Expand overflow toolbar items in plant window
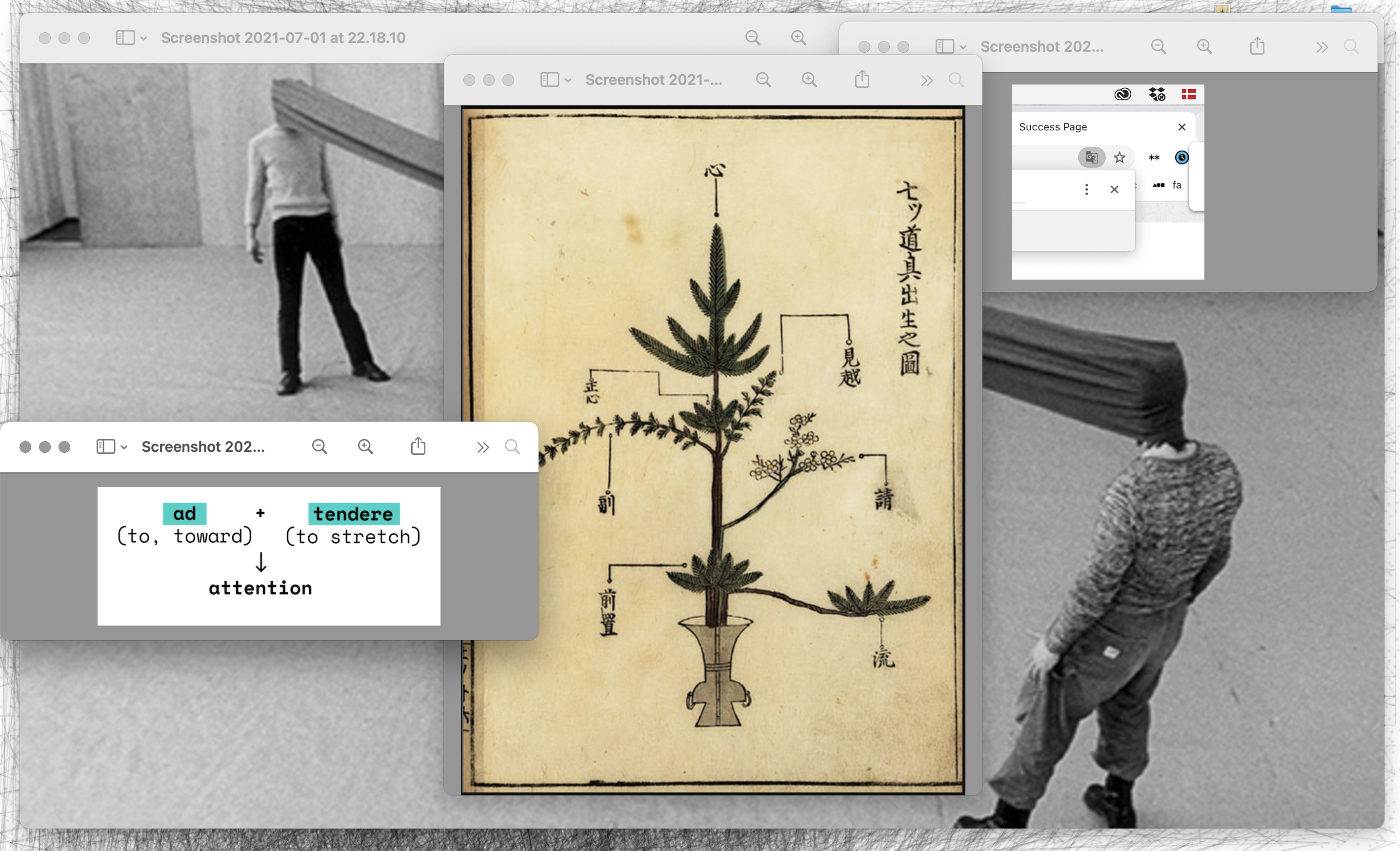The height and width of the screenshot is (851, 1400). (x=927, y=80)
